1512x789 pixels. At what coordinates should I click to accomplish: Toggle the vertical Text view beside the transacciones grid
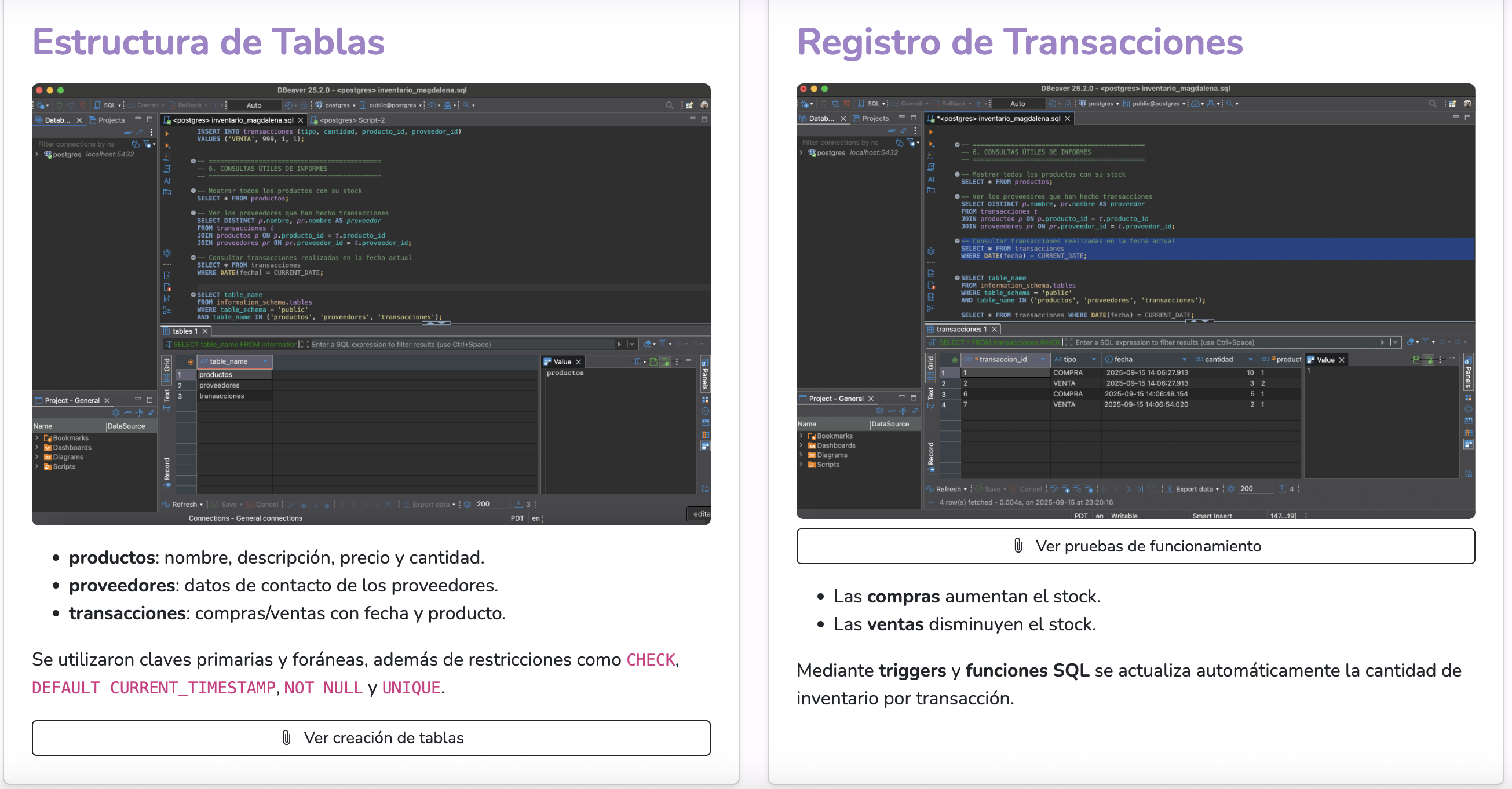930,393
